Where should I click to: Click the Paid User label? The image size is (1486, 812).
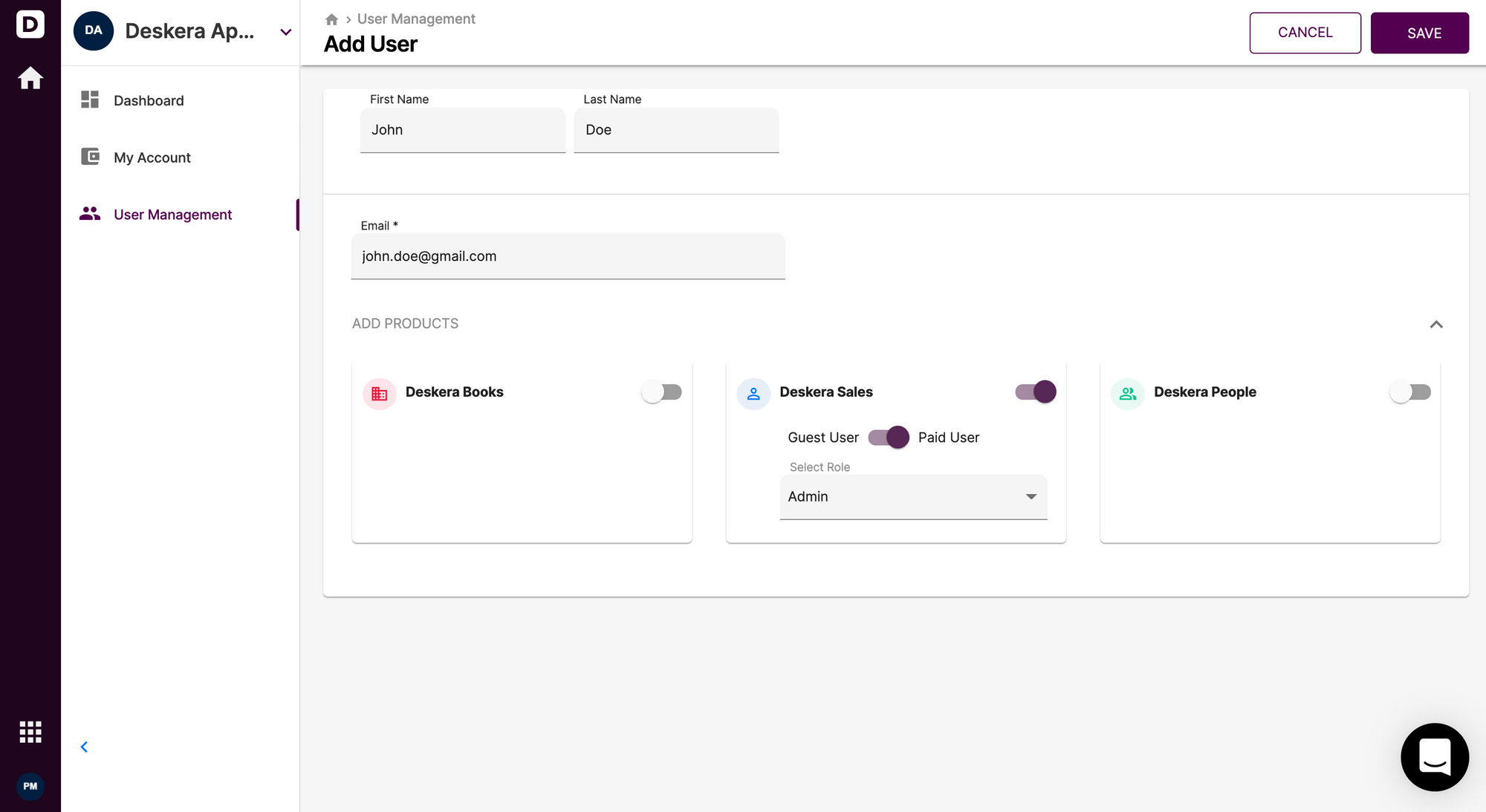[949, 438]
